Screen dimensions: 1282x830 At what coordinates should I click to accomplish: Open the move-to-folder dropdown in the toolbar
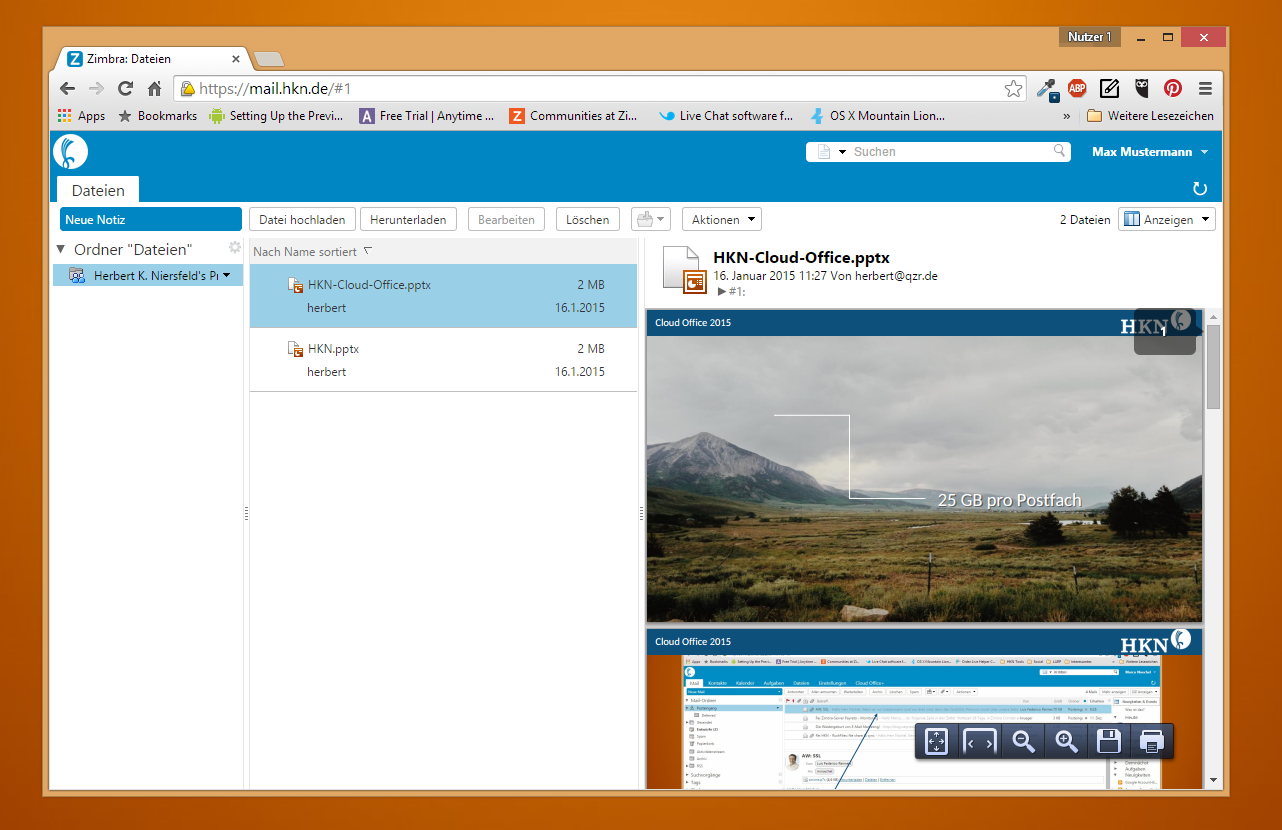pyautogui.click(x=651, y=219)
